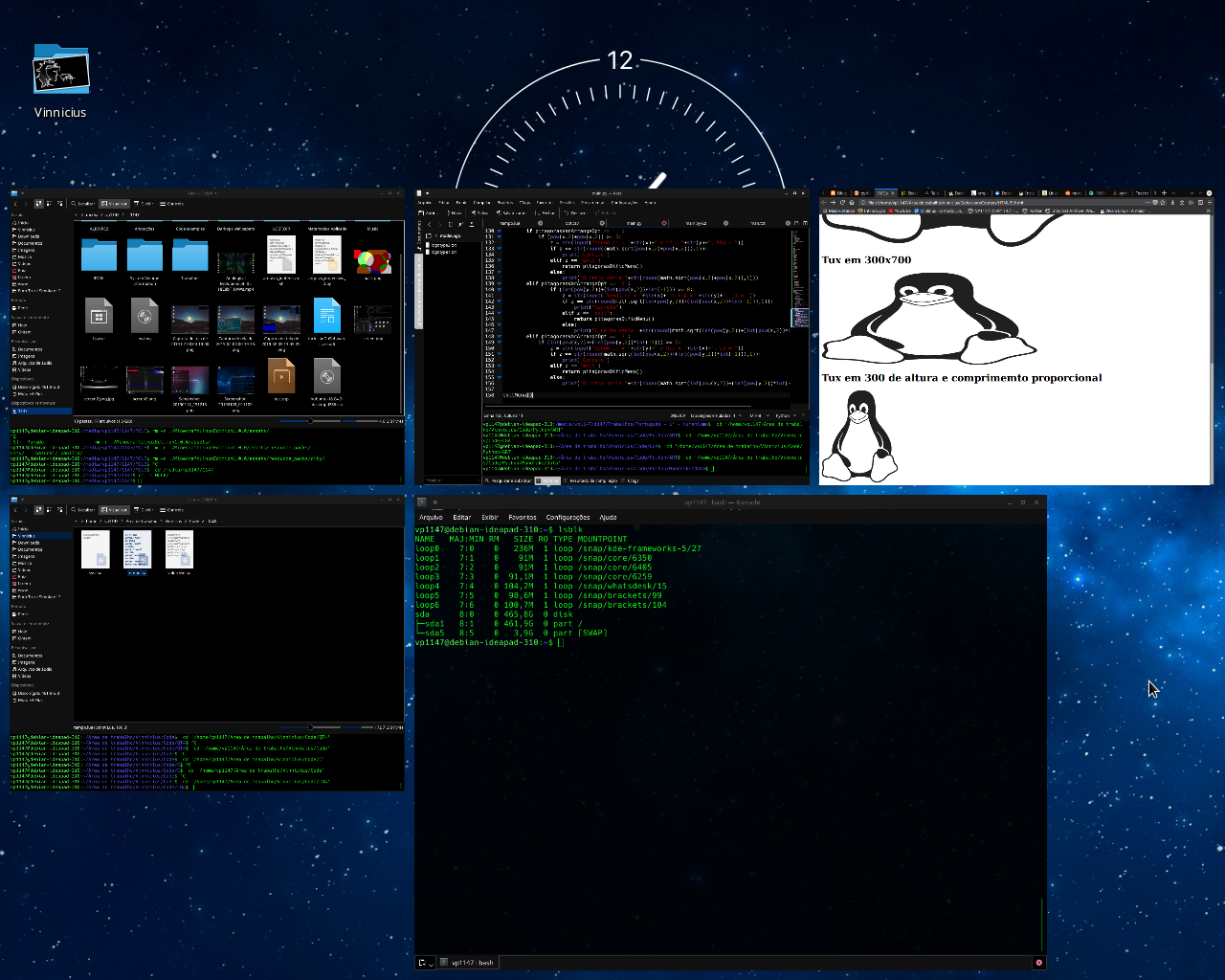1225x980 pixels.
Task: Toggle Visualizar preview button in top Dolphin toolbar
Action: pyautogui.click(x=115, y=203)
